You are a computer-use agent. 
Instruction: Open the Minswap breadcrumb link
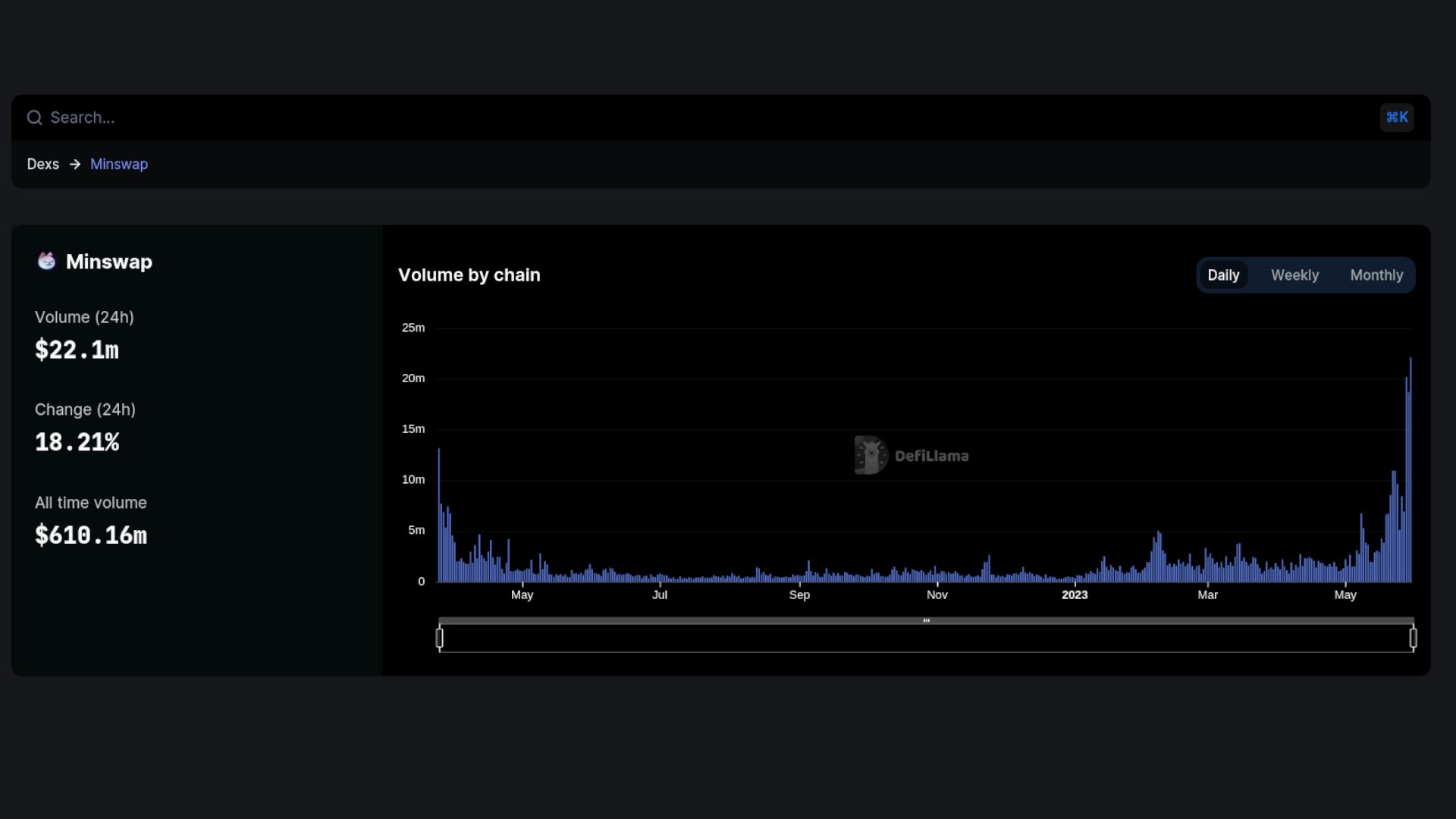pyautogui.click(x=119, y=165)
